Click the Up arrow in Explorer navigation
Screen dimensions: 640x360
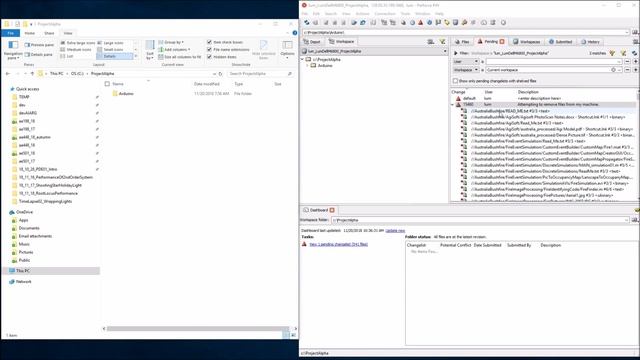[32, 74]
